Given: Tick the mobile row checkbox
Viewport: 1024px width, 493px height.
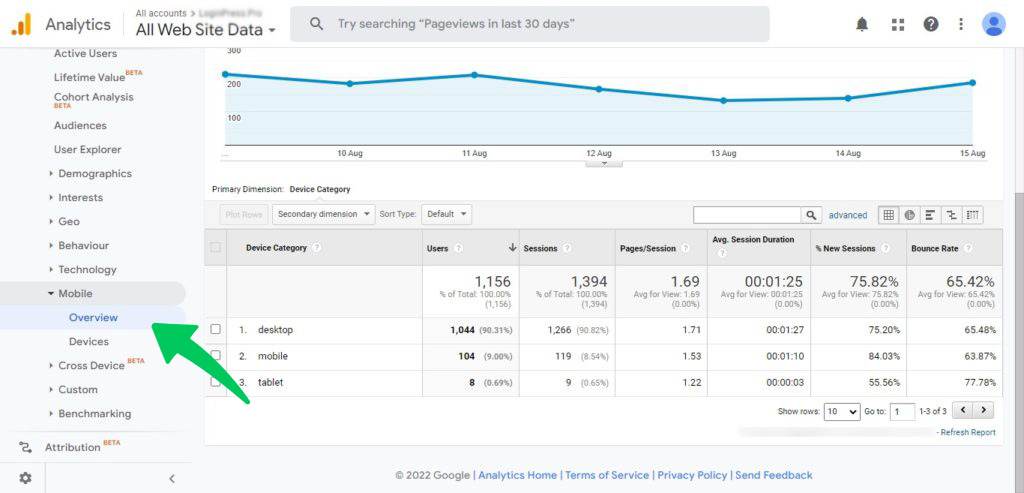Looking at the screenshot, I should pyautogui.click(x=215, y=356).
